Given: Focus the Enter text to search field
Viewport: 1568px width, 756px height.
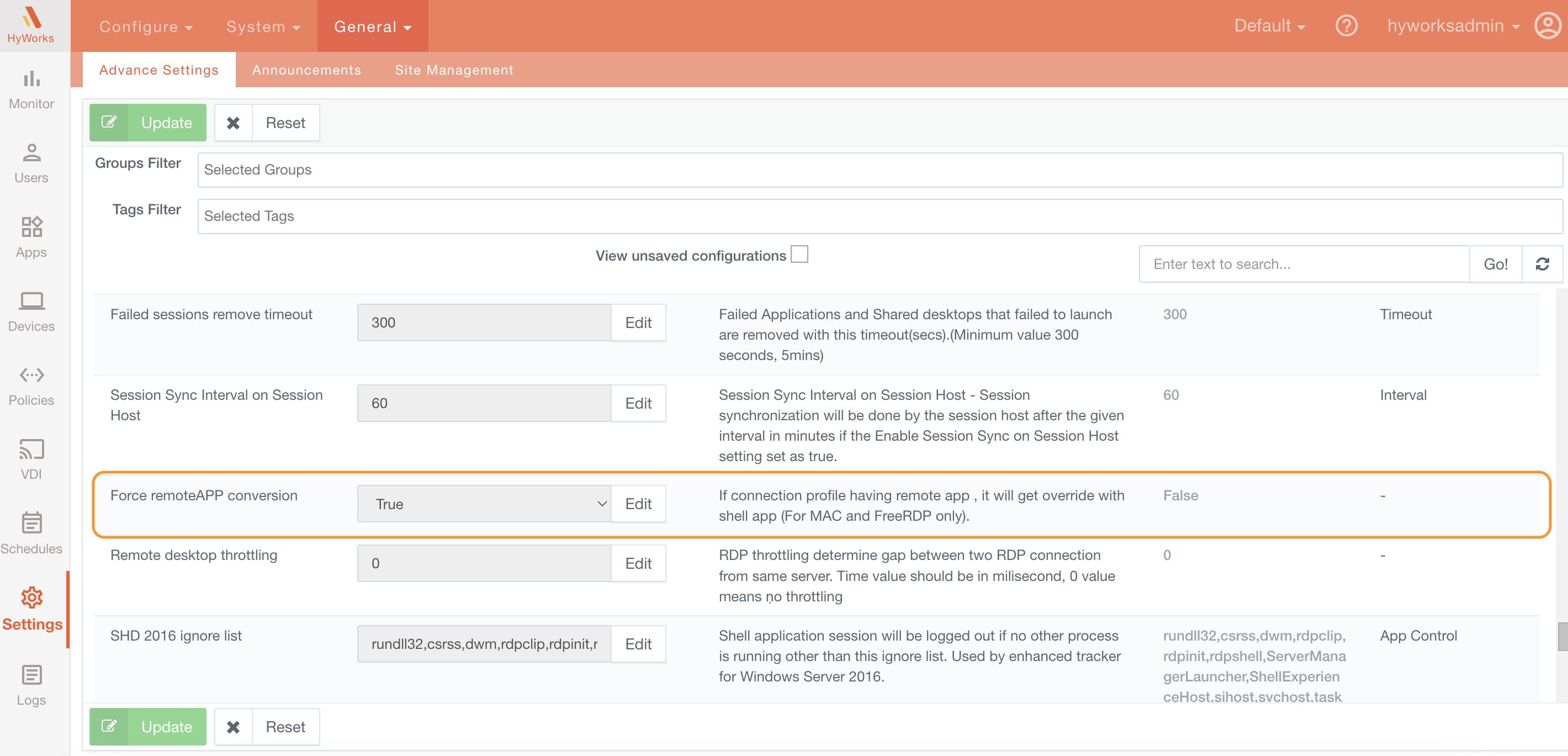Looking at the screenshot, I should point(1304,264).
